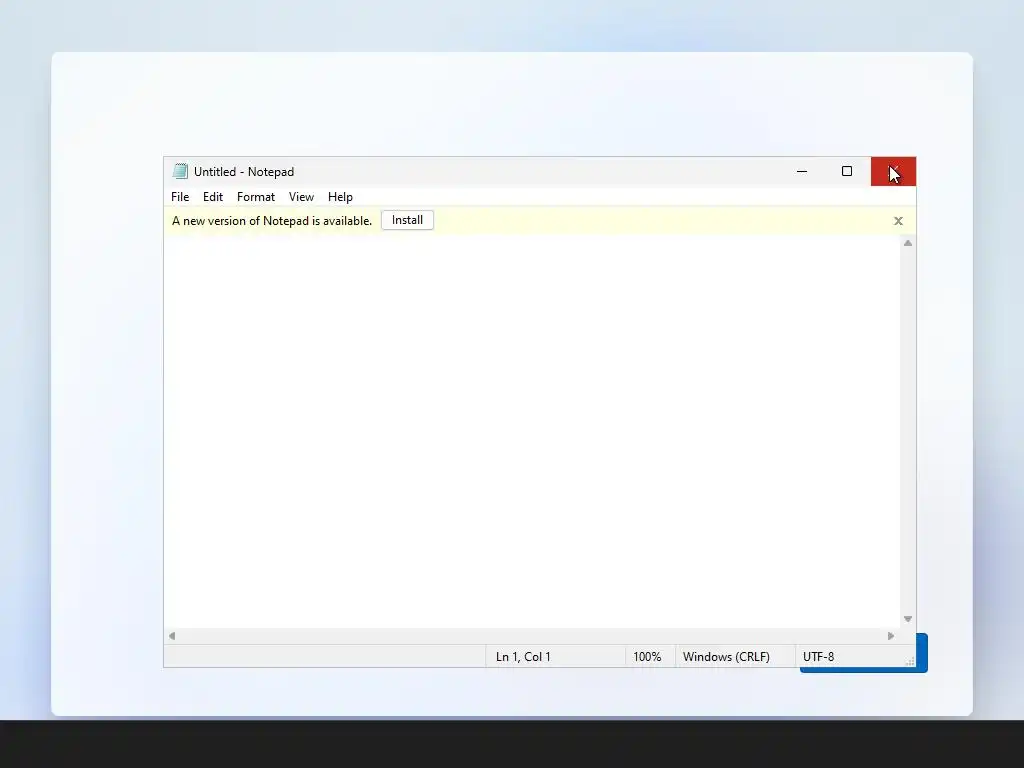The height and width of the screenshot is (768, 1024).
Task: Click the vertical scrollbar down arrow
Action: click(x=908, y=619)
